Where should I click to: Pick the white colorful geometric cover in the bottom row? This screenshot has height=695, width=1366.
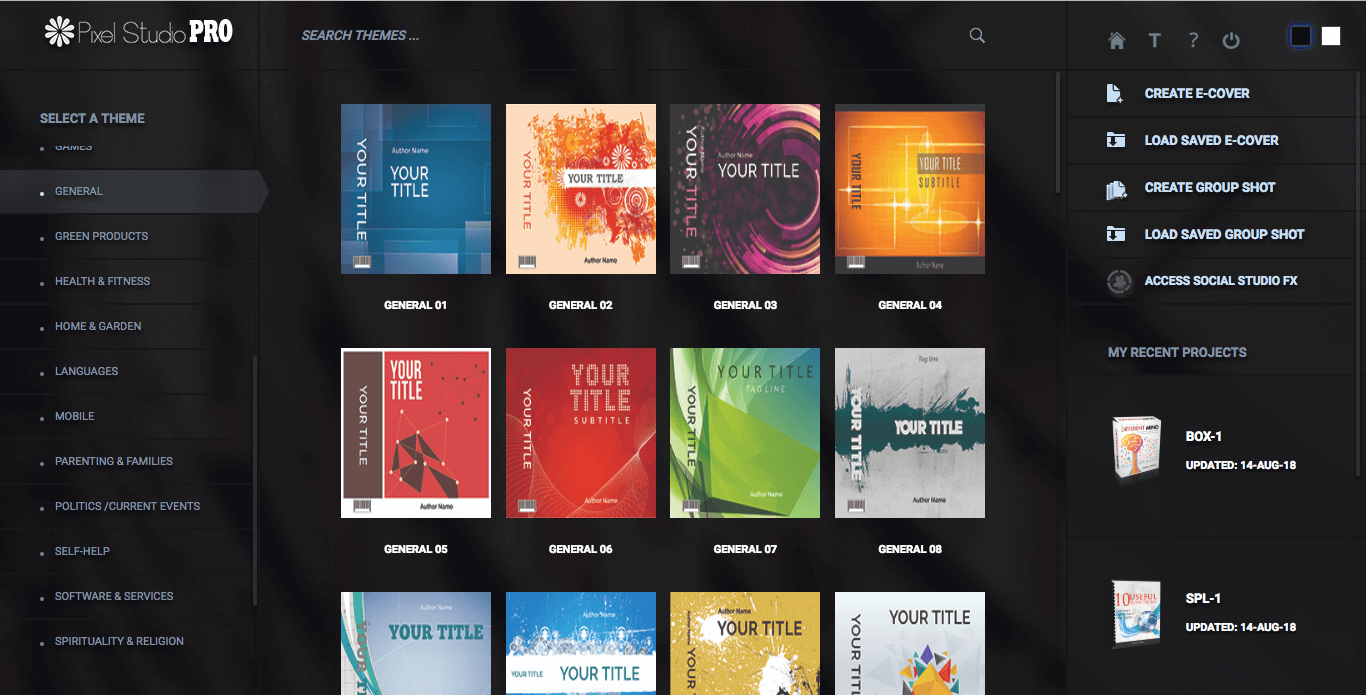(910, 643)
